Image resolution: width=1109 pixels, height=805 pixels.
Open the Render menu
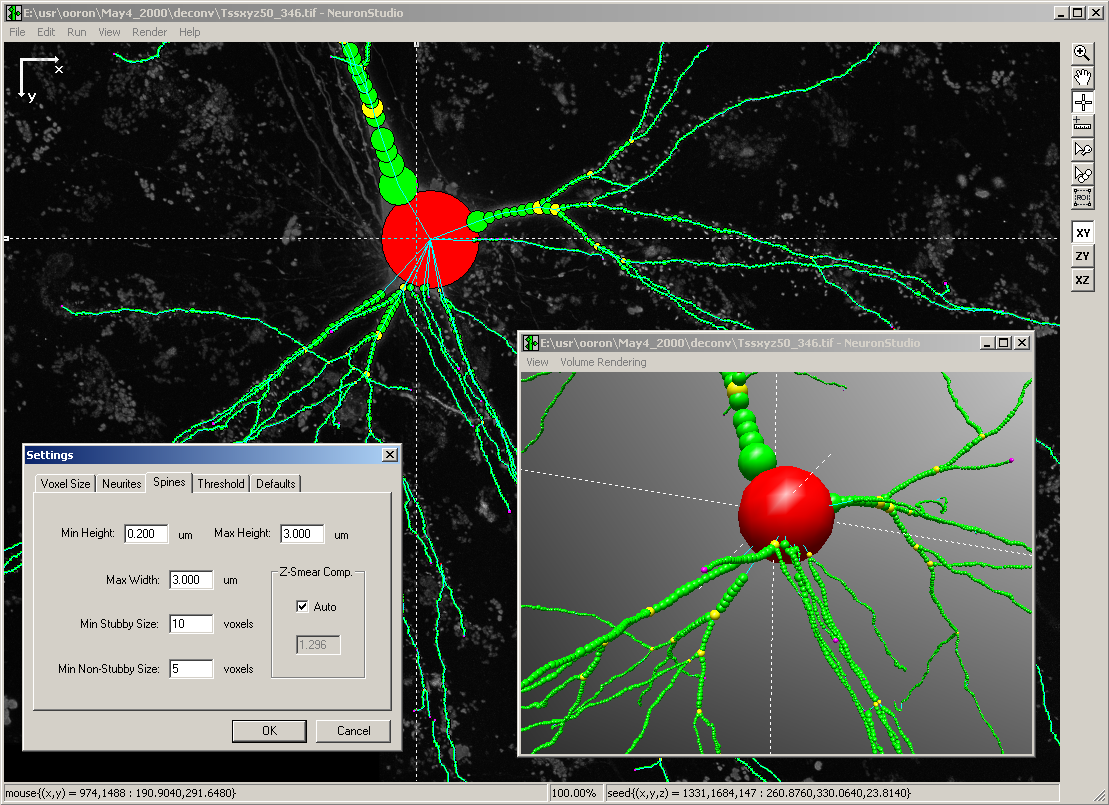click(x=150, y=32)
